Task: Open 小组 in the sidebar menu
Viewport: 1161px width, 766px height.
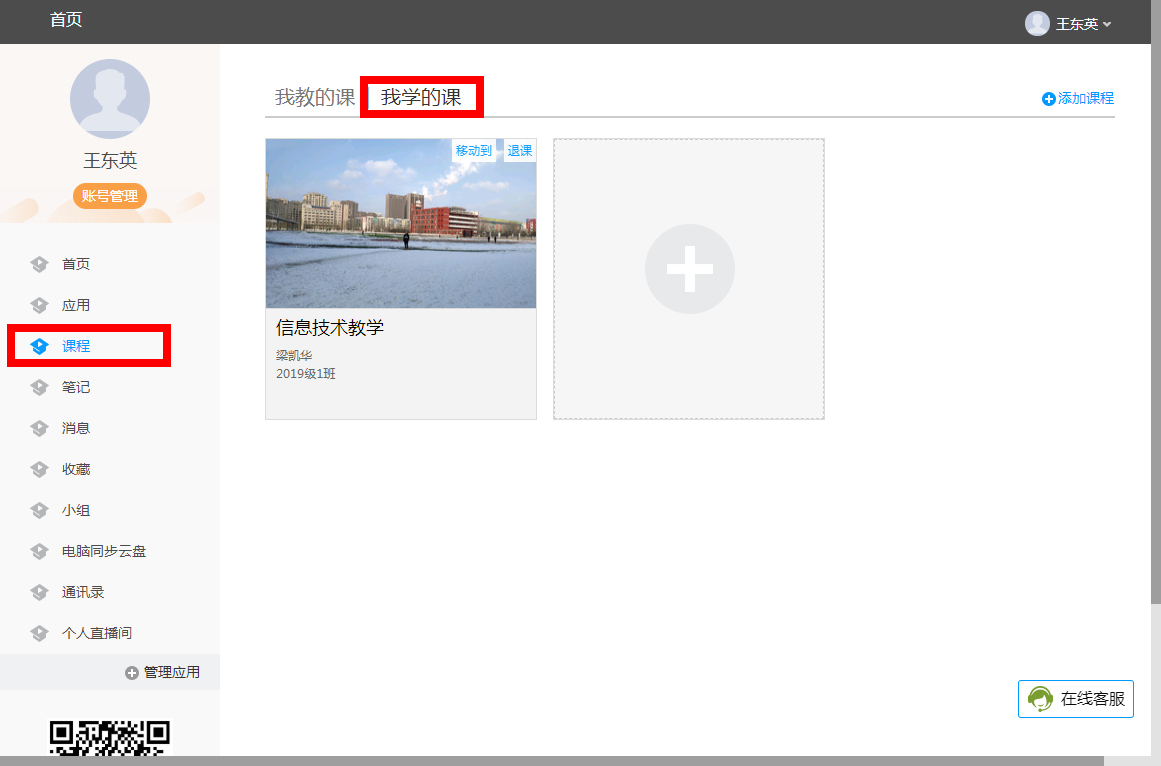Action: coord(76,510)
